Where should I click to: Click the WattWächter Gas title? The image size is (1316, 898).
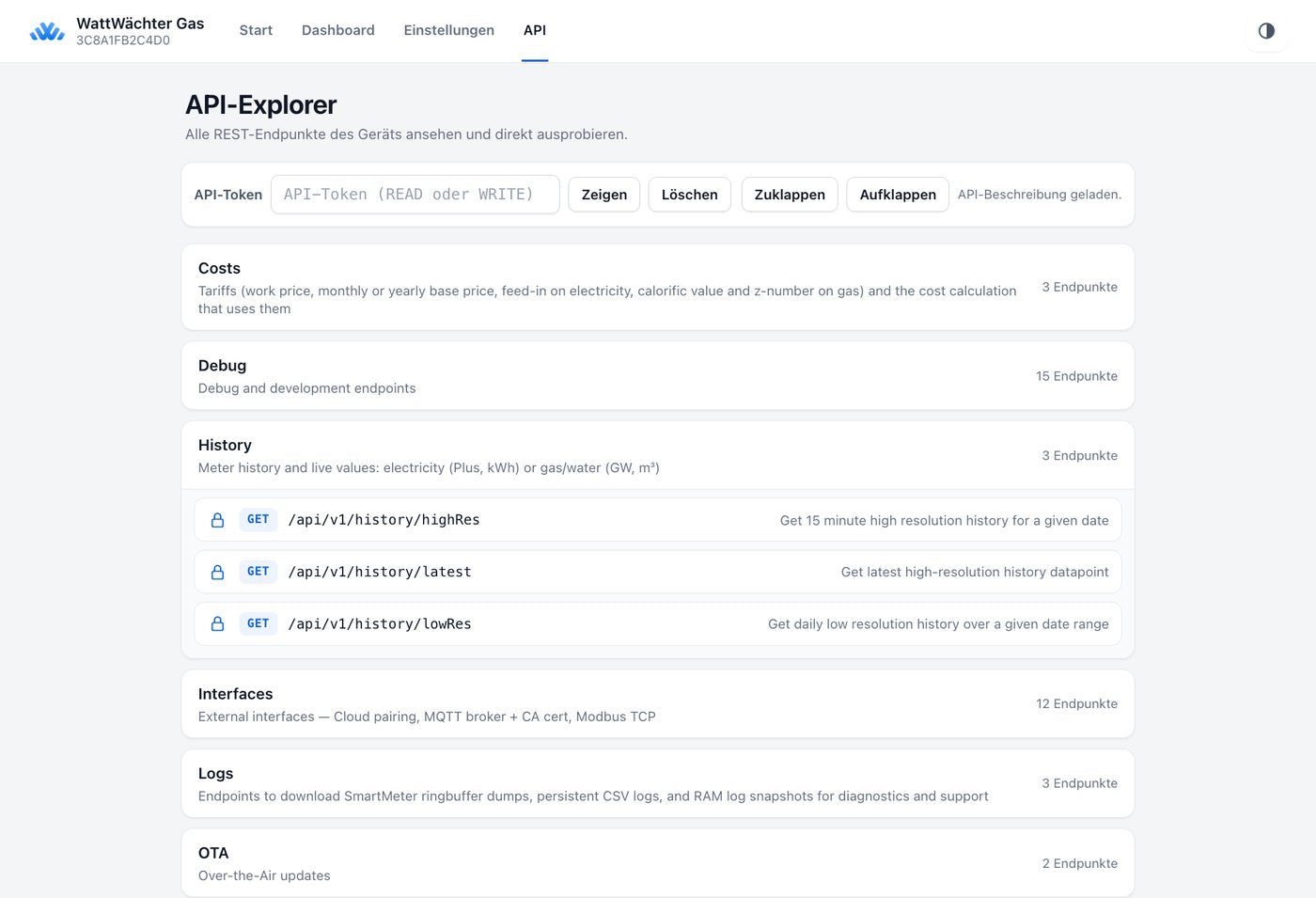pyautogui.click(x=140, y=24)
